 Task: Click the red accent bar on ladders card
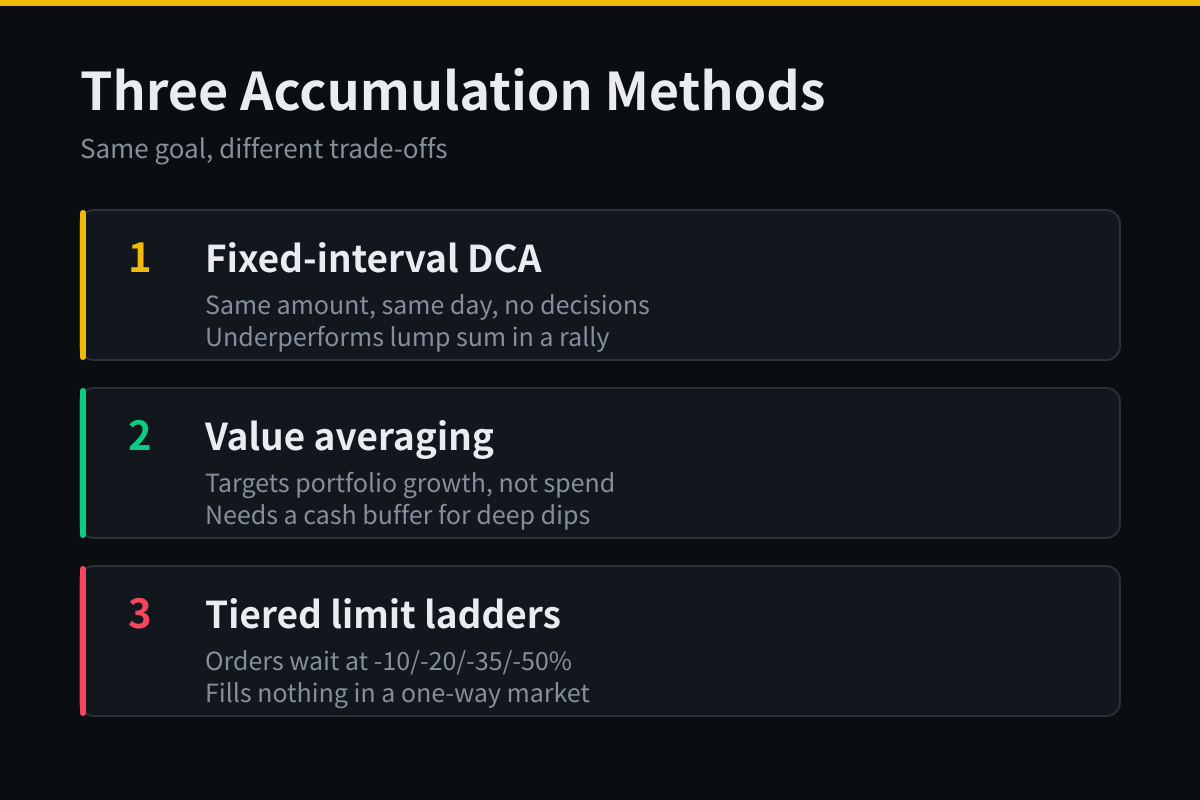tap(83, 641)
